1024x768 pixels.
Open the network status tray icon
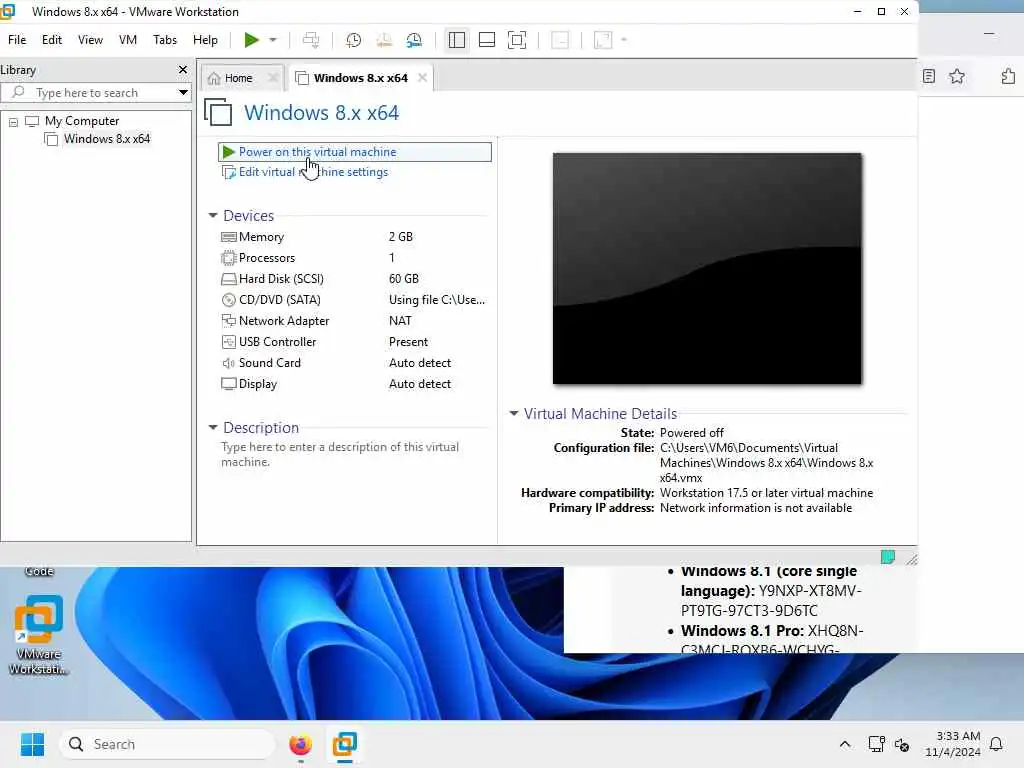click(x=876, y=744)
